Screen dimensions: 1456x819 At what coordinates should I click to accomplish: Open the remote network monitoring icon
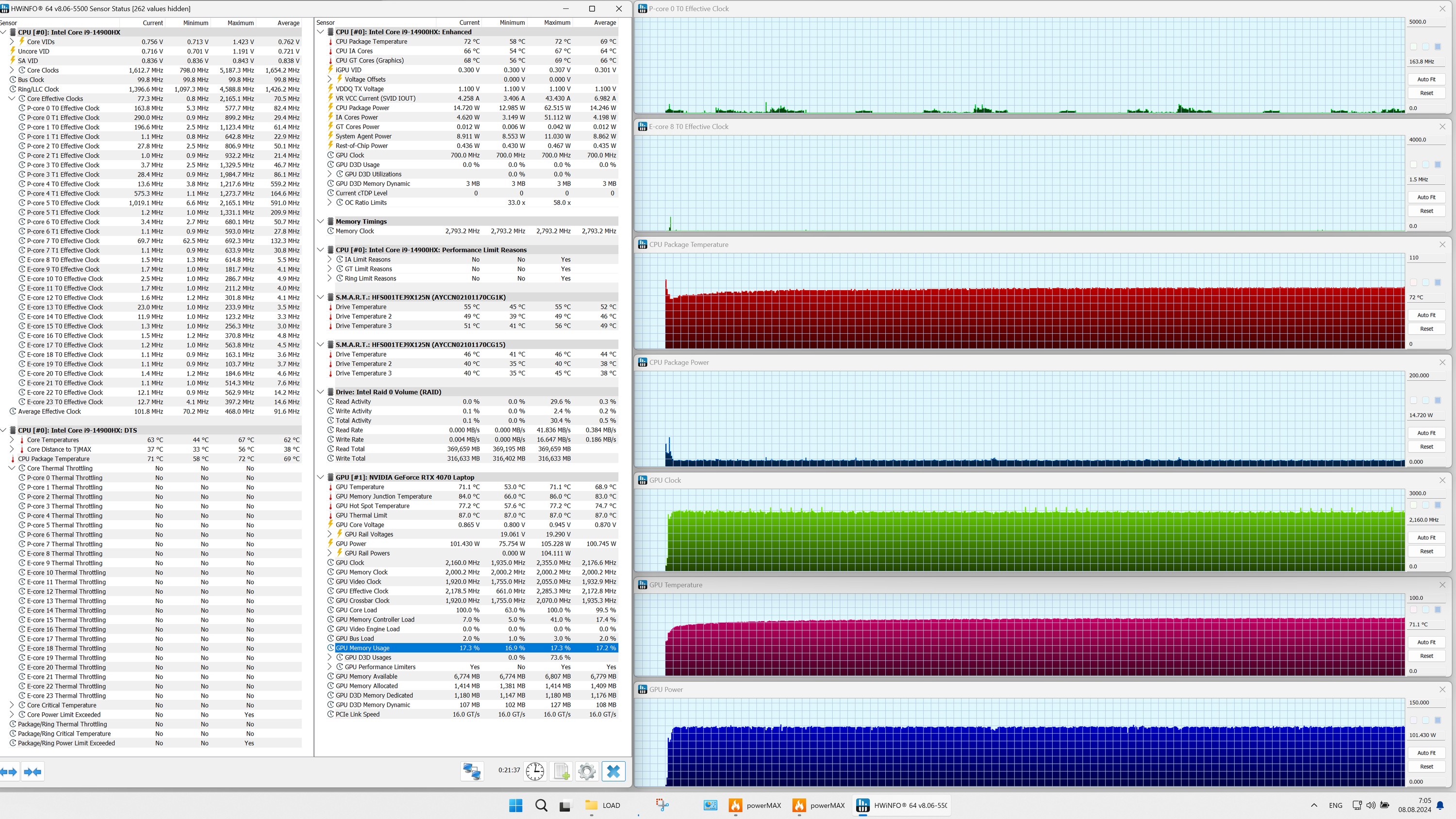pyautogui.click(x=472, y=771)
